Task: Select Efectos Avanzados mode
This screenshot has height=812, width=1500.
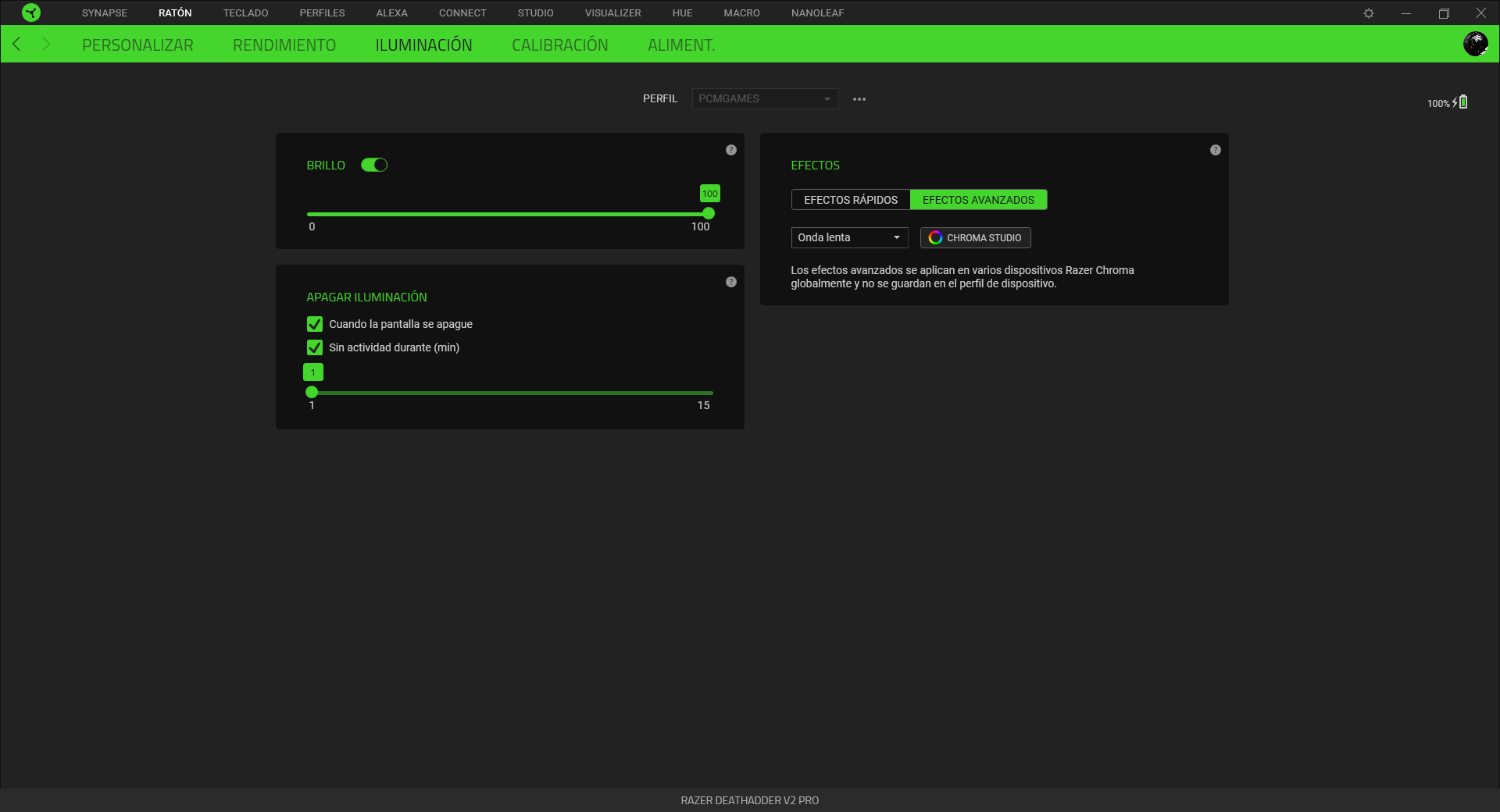Action: (x=978, y=200)
